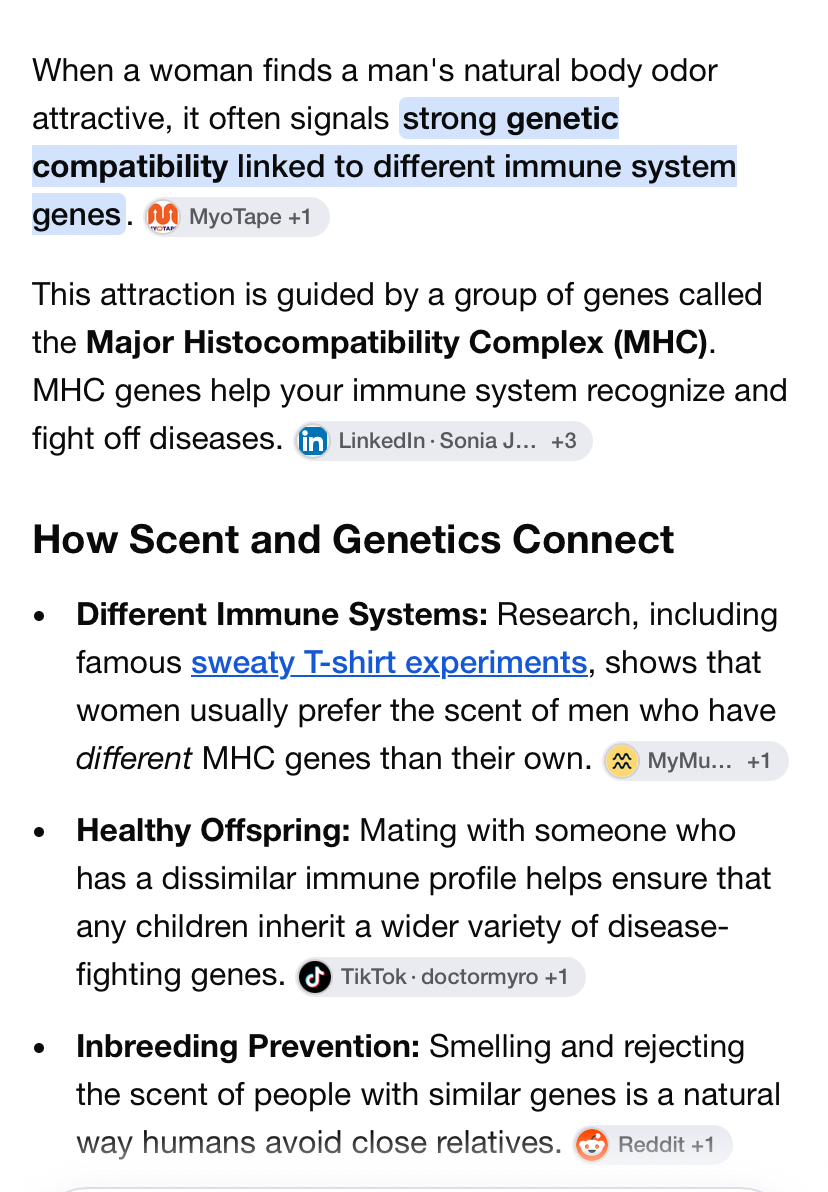Tap the italic word different
The image size is (828, 1192).
point(135,759)
